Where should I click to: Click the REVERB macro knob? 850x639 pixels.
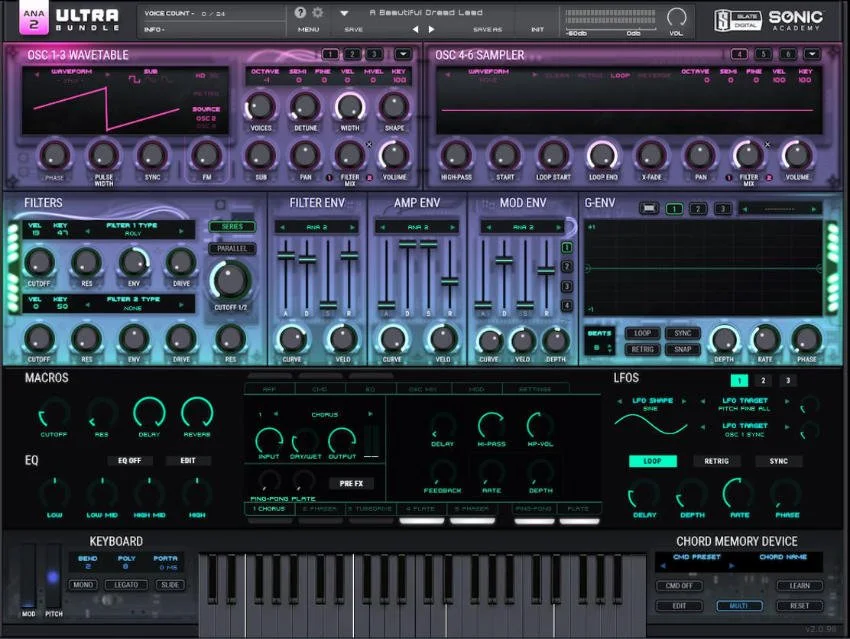tap(197, 412)
